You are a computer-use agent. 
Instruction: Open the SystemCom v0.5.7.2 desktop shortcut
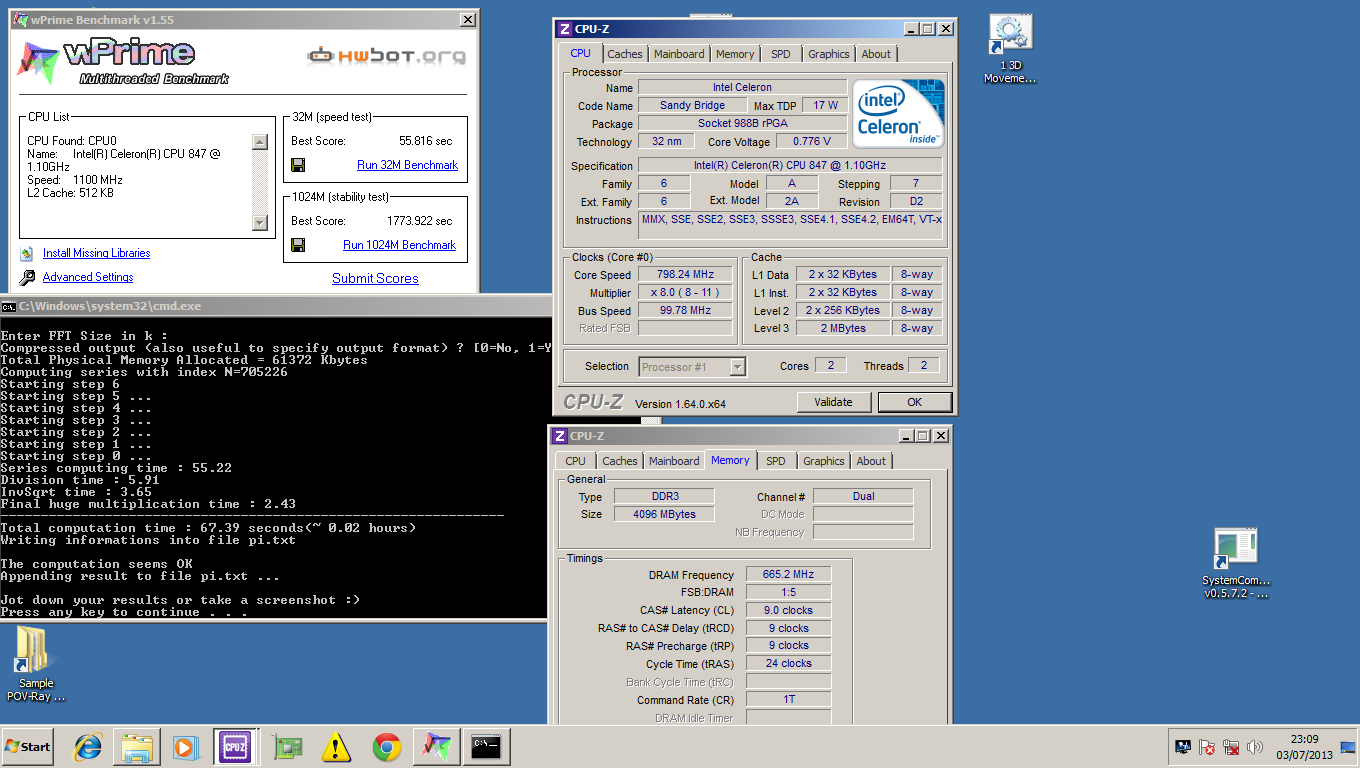pos(1236,564)
